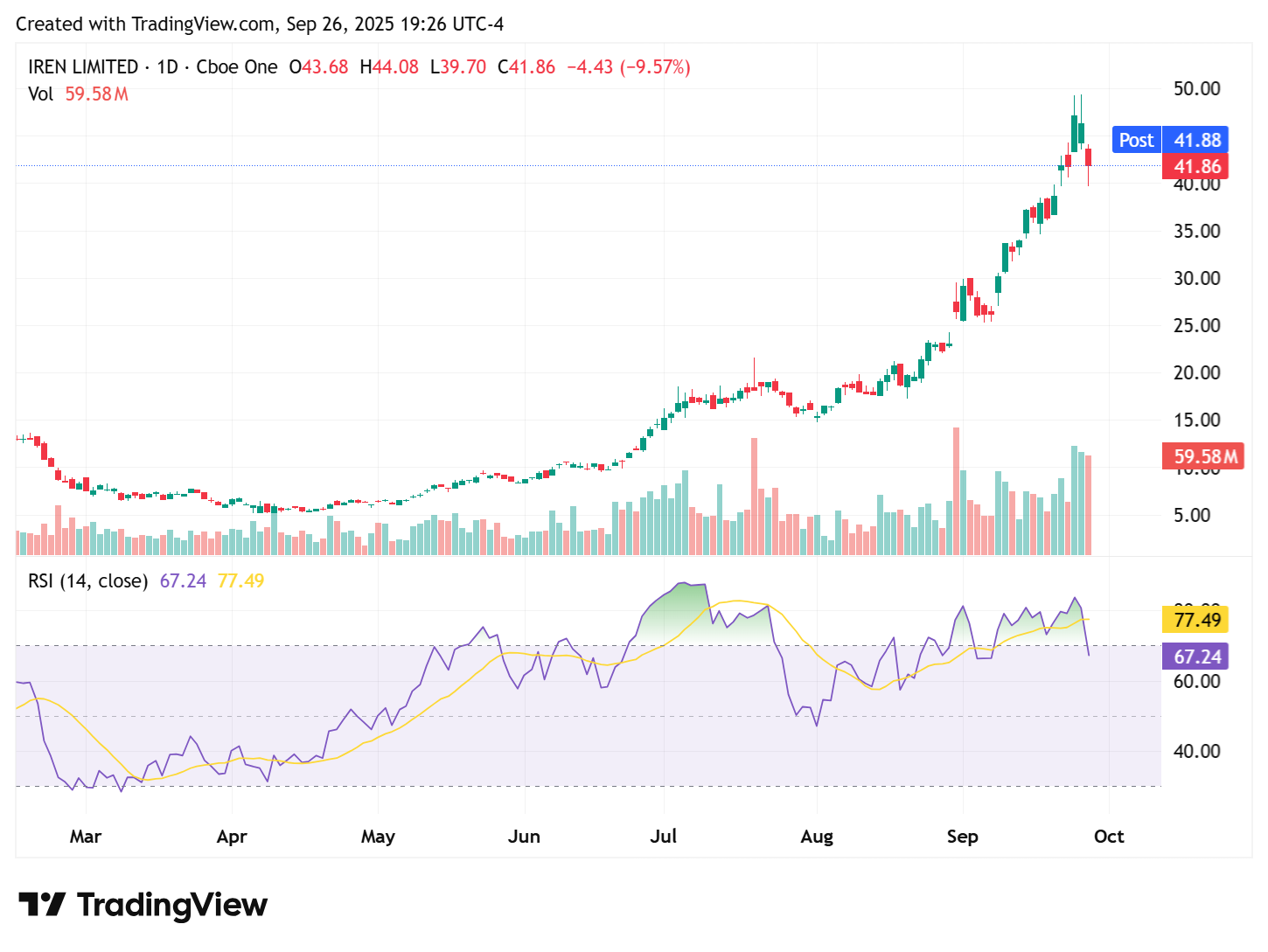1268x952 pixels.
Task: Click the purple 67.24 RSI value badge
Action: (x=1198, y=657)
